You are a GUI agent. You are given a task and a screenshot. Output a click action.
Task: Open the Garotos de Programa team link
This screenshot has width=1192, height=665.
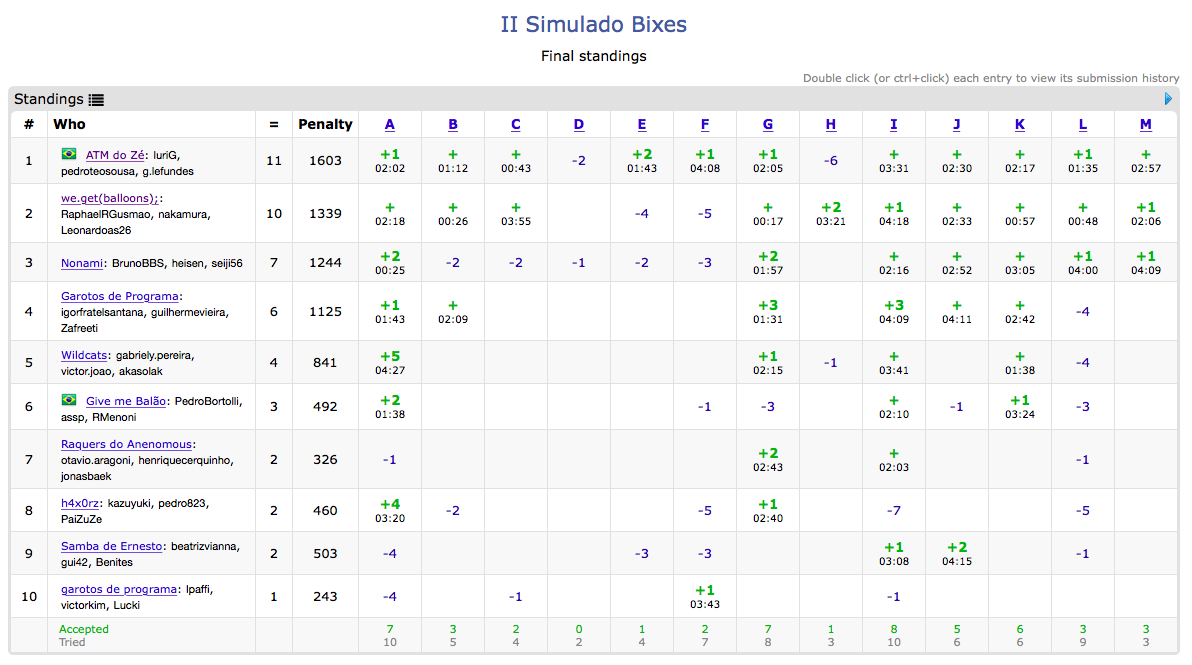coord(120,296)
